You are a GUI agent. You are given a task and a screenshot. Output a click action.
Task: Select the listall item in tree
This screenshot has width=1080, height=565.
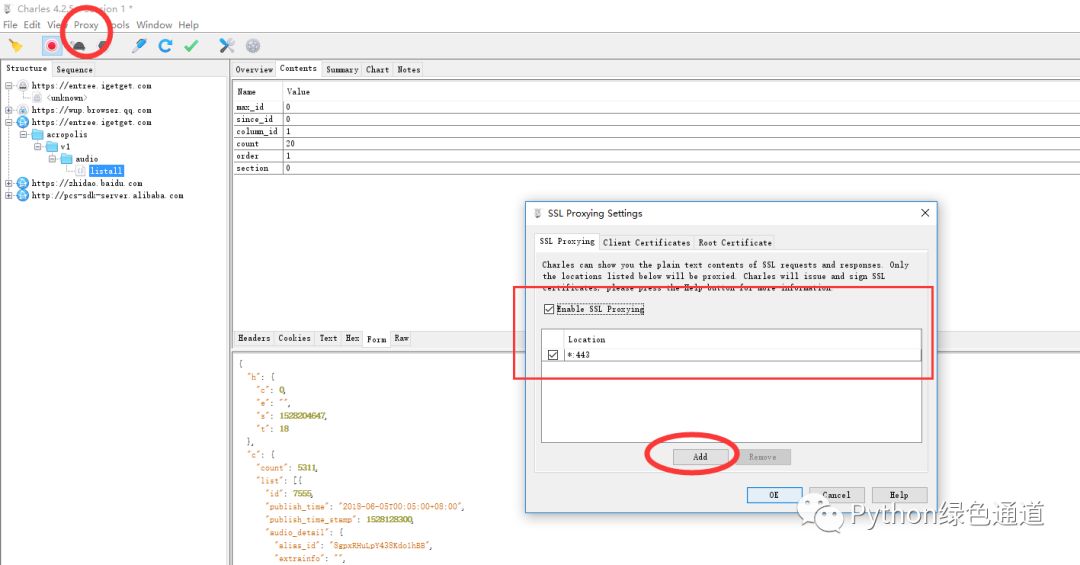(x=106, y=171)
